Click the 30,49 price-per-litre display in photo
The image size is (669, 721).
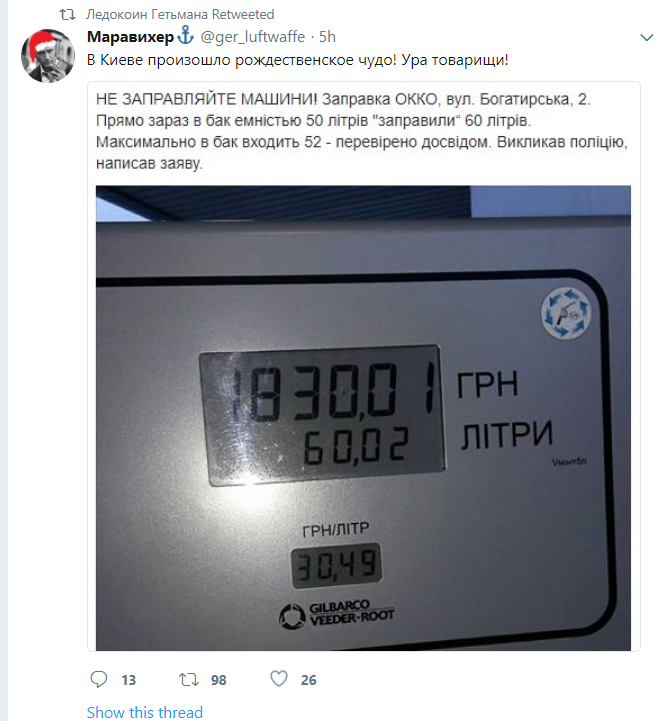pos(337,565)
